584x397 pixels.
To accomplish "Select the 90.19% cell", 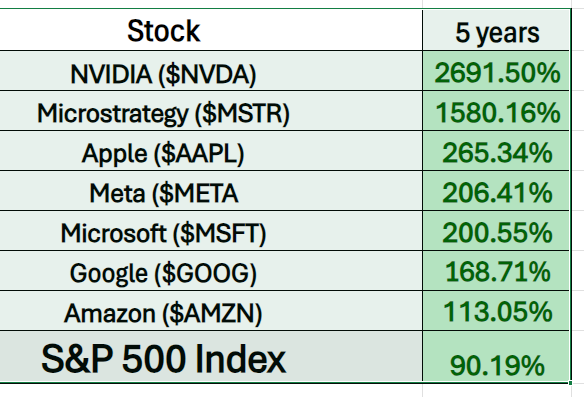I will point(496,356).
